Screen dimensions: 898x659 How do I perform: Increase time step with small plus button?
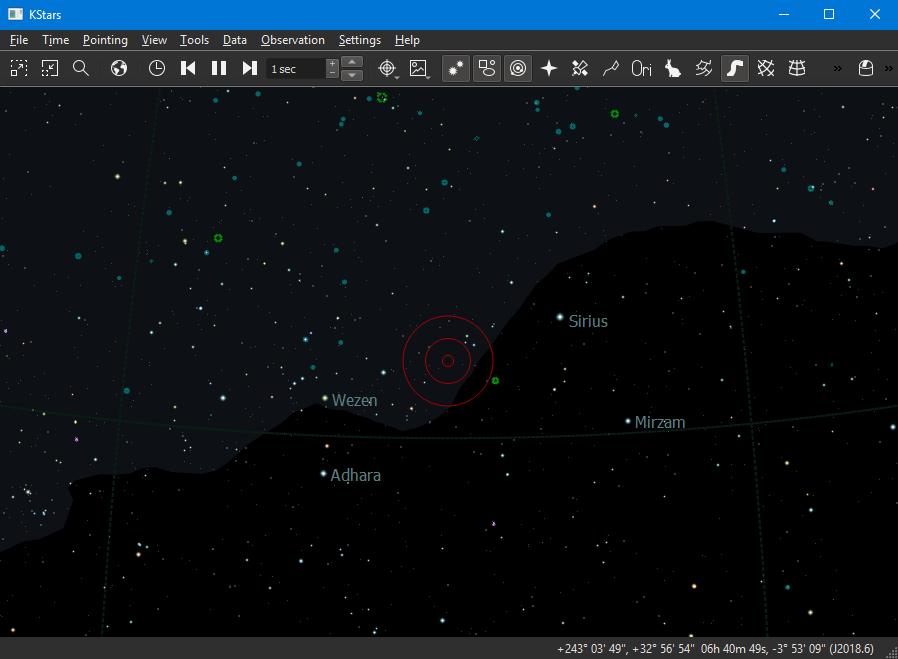(332, 64)
